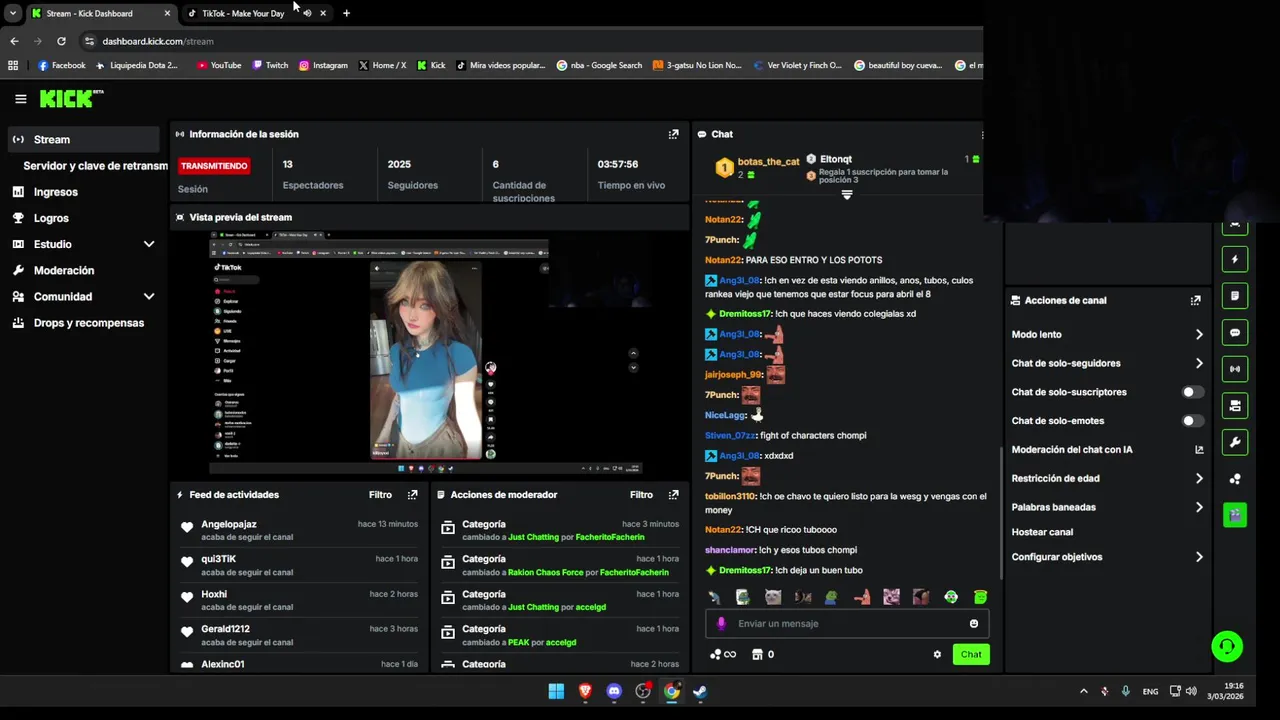Open the Instagram bookmark
Viewport: 1280px width, 720px height.
[x=323, y=65]
